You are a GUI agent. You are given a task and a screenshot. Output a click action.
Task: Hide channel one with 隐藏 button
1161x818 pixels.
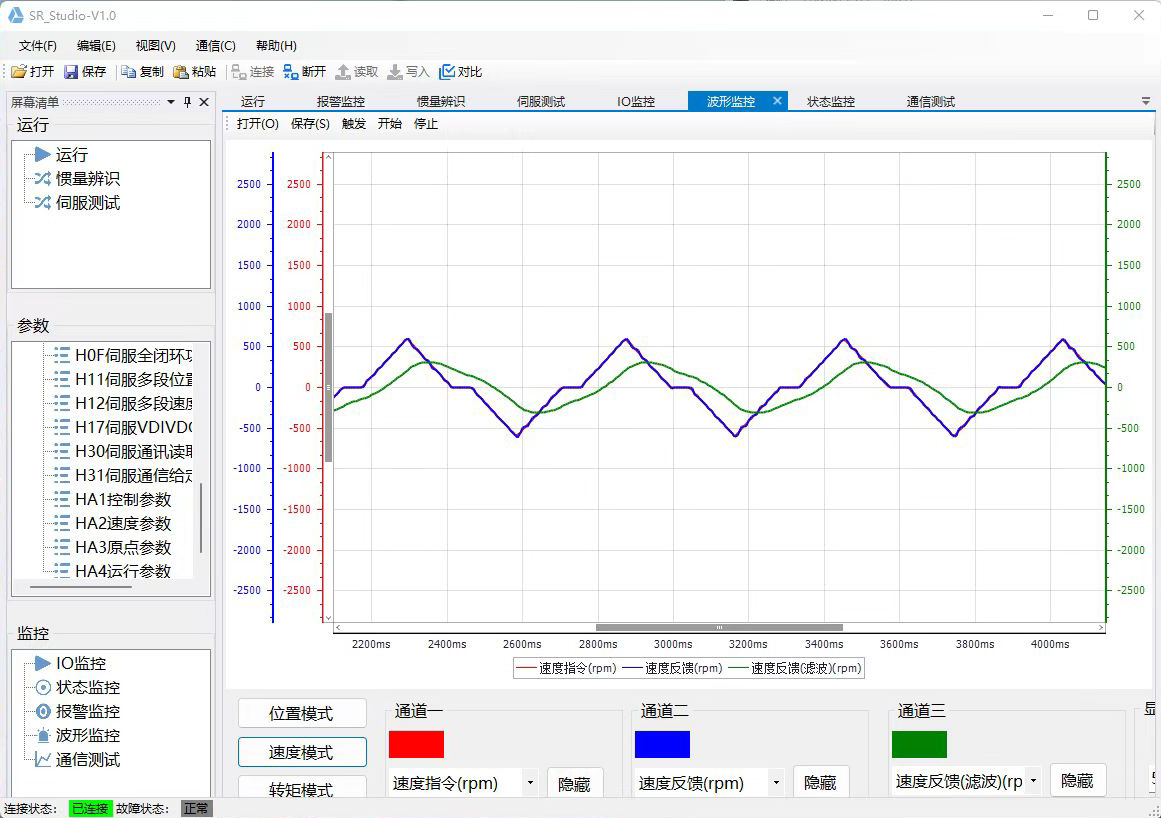coord(574,783)
